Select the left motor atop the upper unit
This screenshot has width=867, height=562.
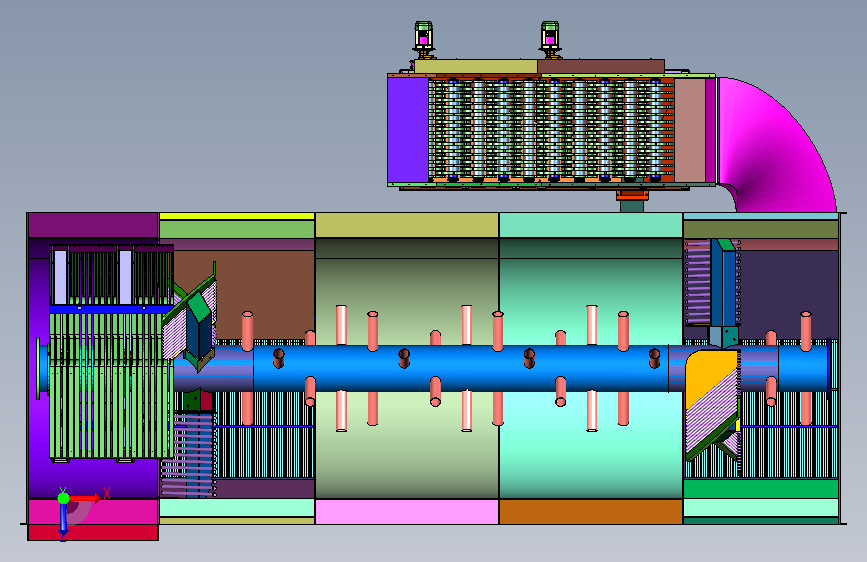(x=424, y=39)
